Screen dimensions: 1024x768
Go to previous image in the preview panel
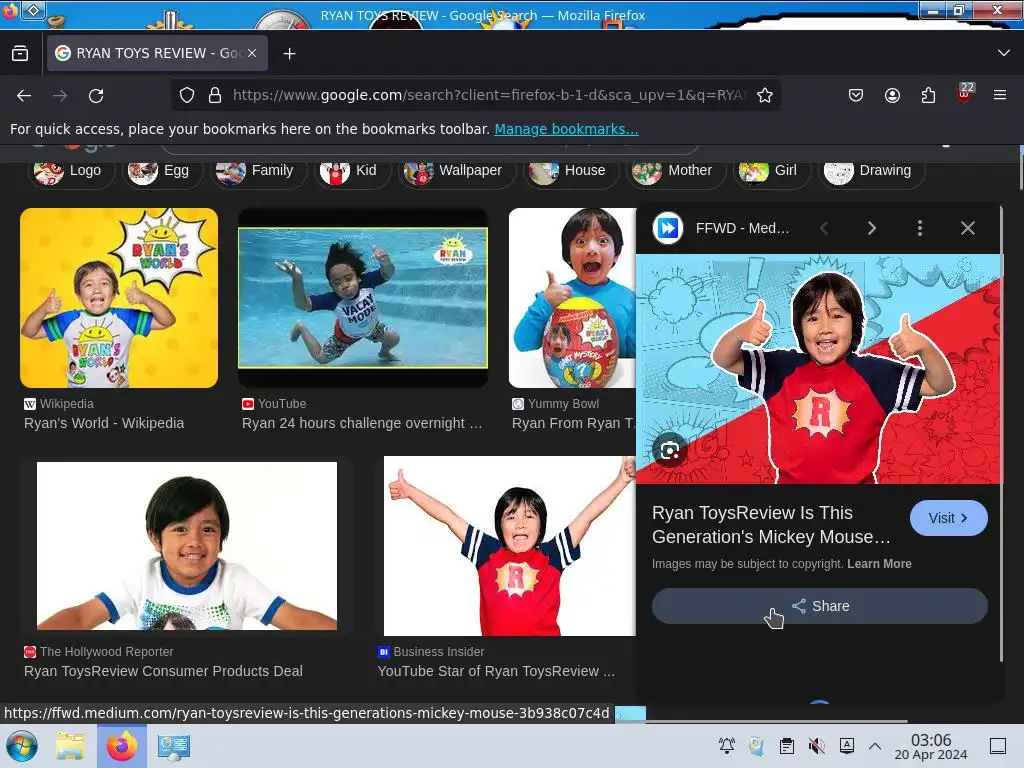click(x=824, y=228)
